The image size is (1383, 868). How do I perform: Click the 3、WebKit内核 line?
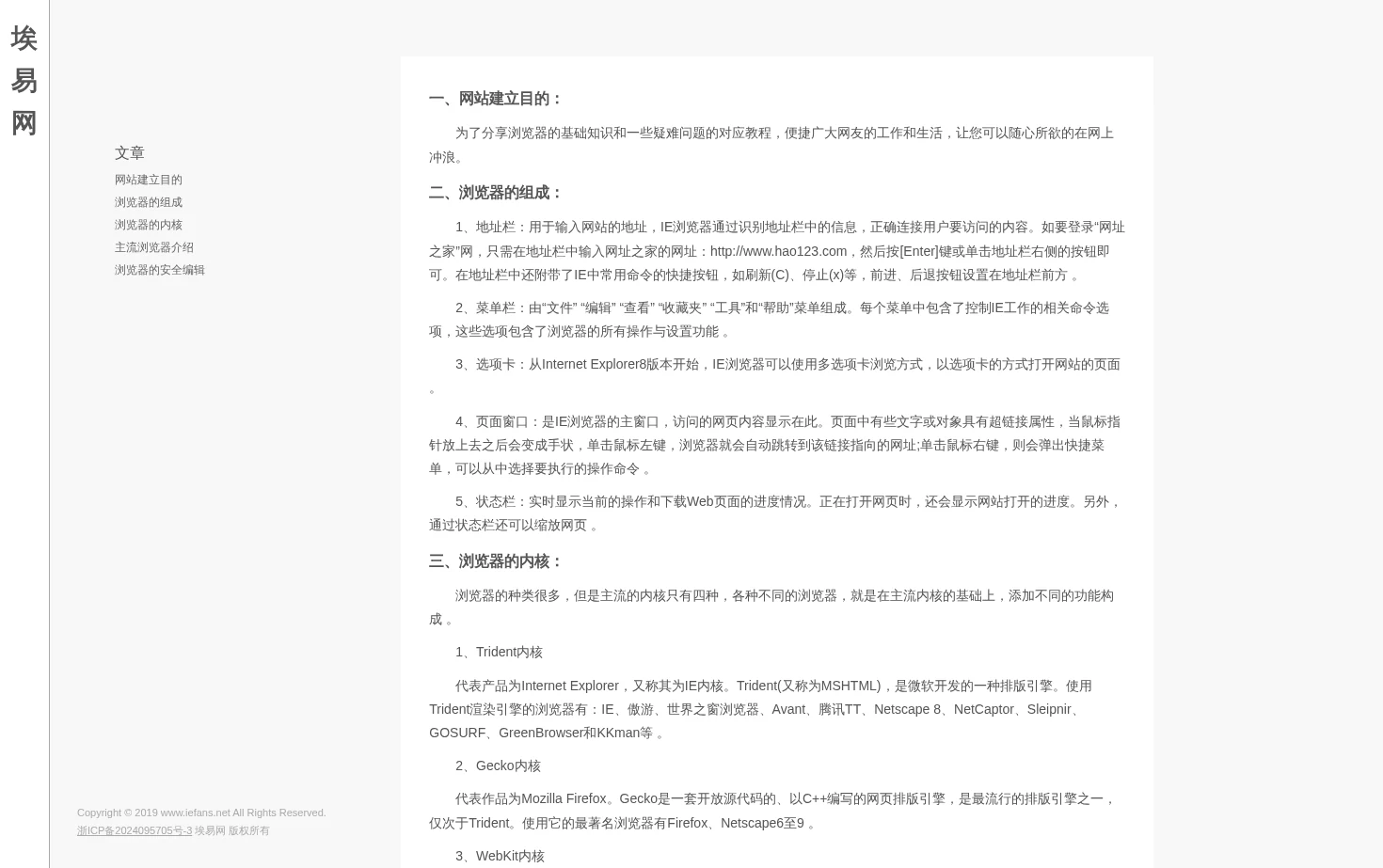pos(500,856)
